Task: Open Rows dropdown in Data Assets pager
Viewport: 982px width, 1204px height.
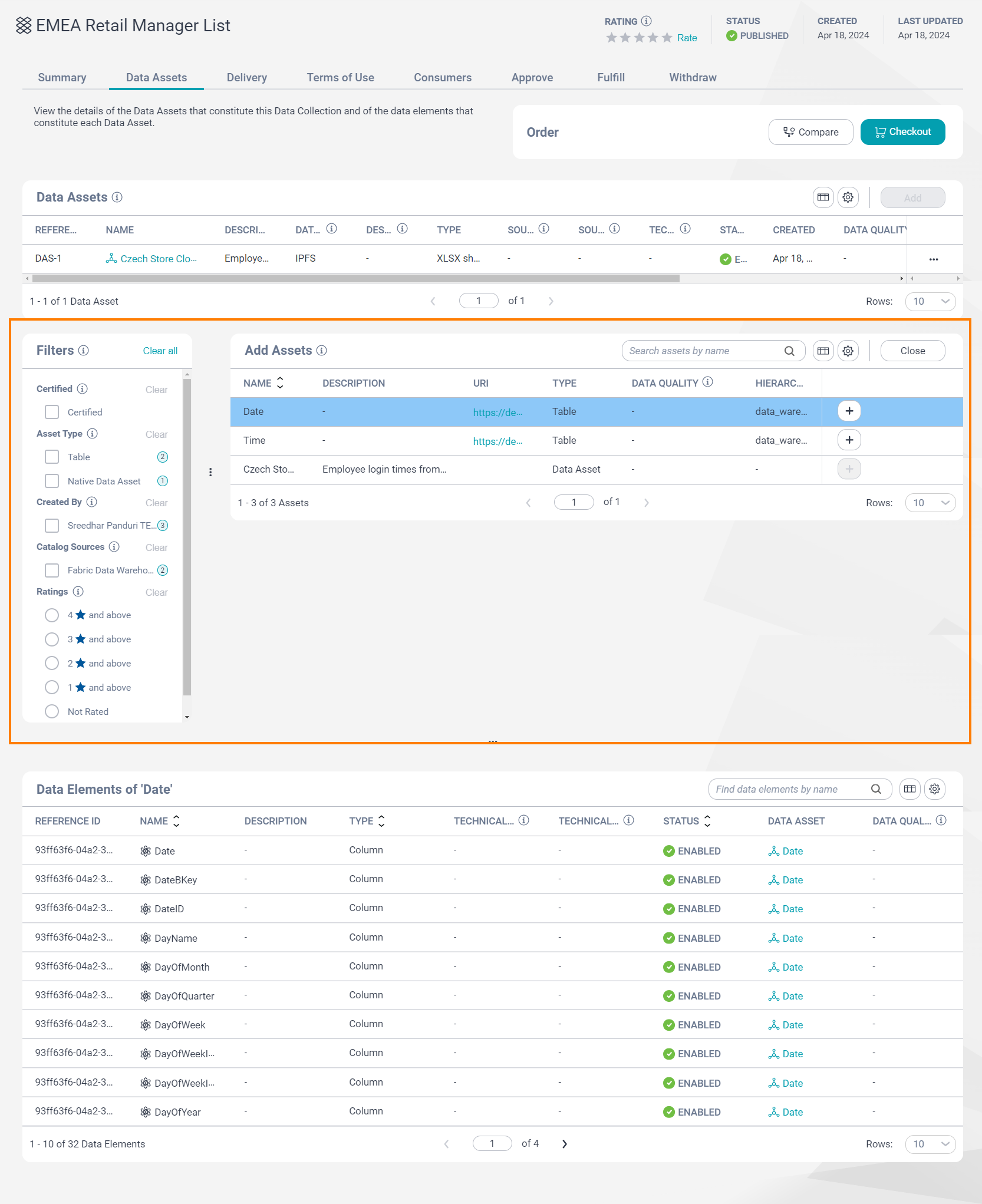Action: [x=930, y=301]
